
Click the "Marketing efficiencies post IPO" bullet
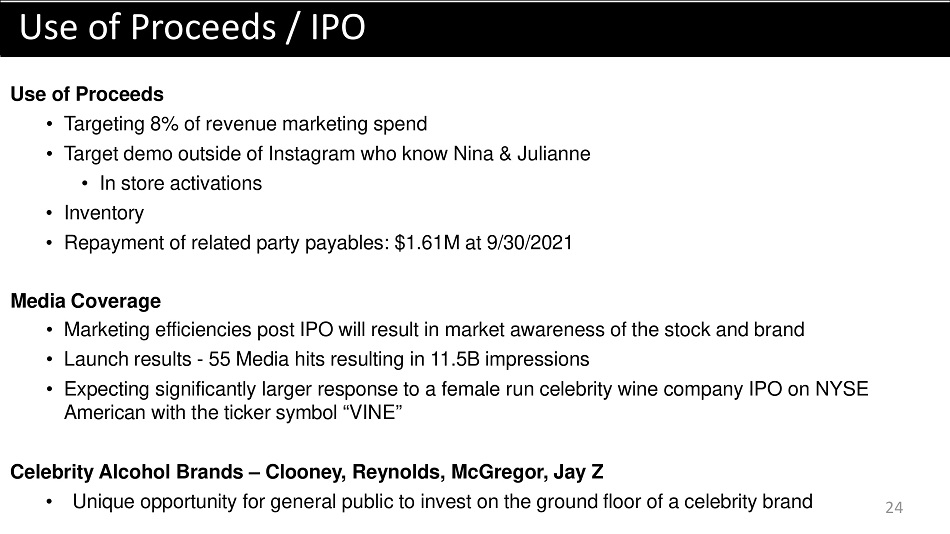tap(434, 329)
